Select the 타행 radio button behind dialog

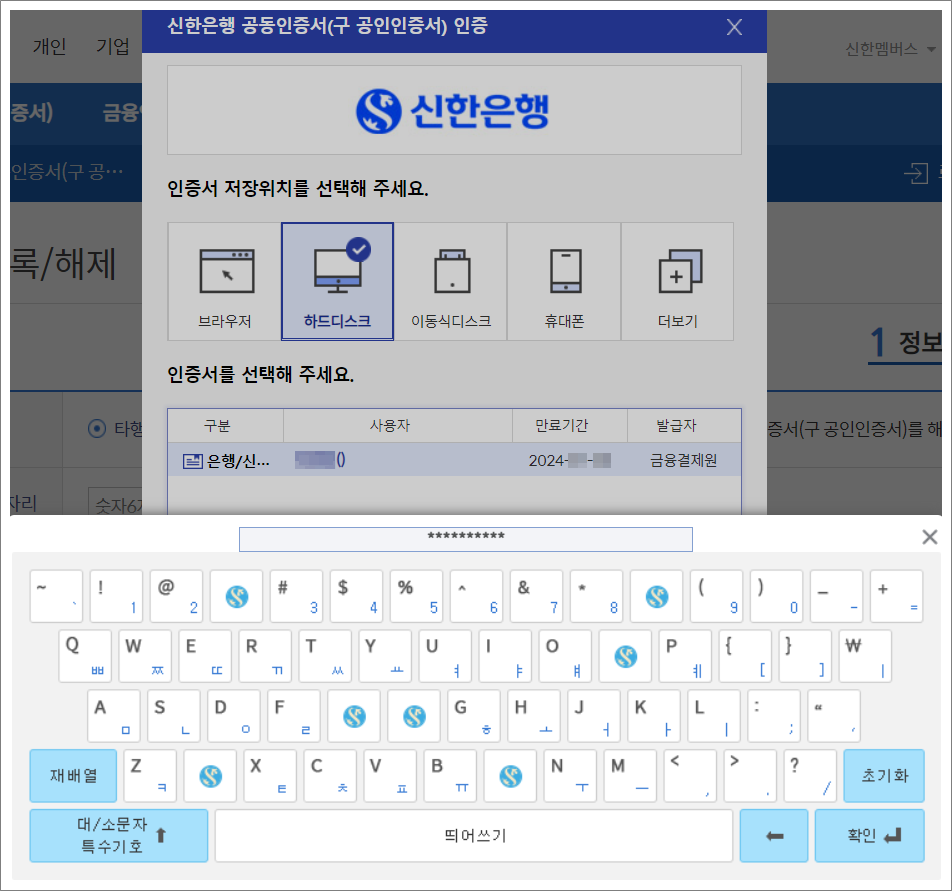[97, 429]
